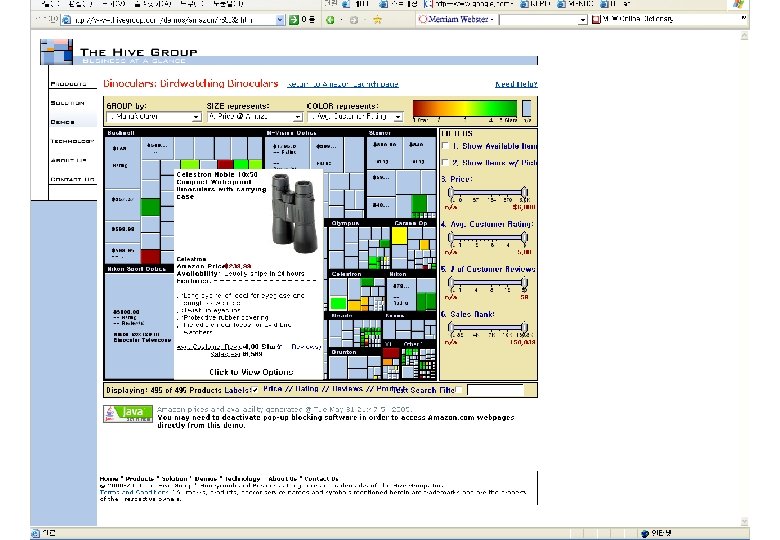This screenshot has width=780, height=540.
Task: Click the N-Vision Optics group header
Action: [314, 133]
